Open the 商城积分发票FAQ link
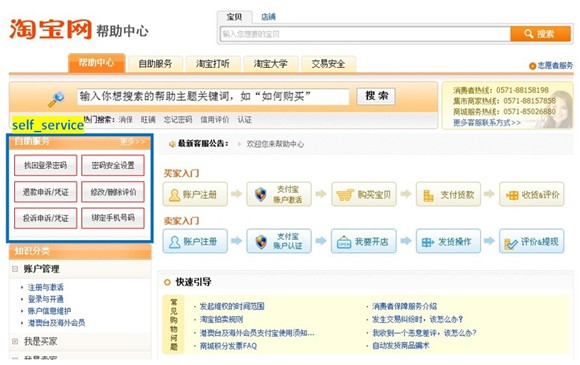580x365 pixels. click(x=228, y=346)
